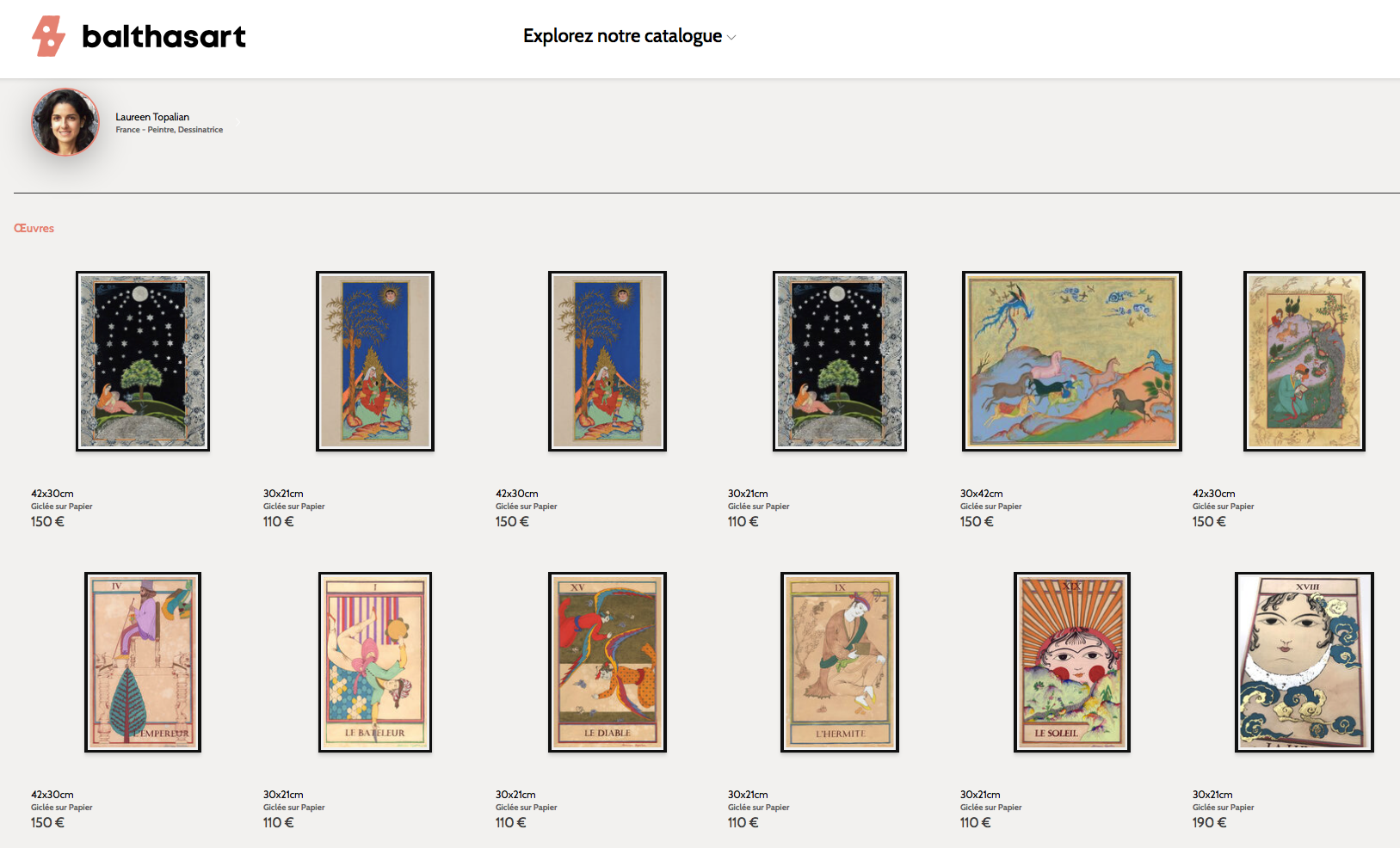This screenshot has height=848, width=1400.
Task: Click the 30x21cm label under the XVIII artwork
Action: pyautogui.click(x=1212, y=795)
